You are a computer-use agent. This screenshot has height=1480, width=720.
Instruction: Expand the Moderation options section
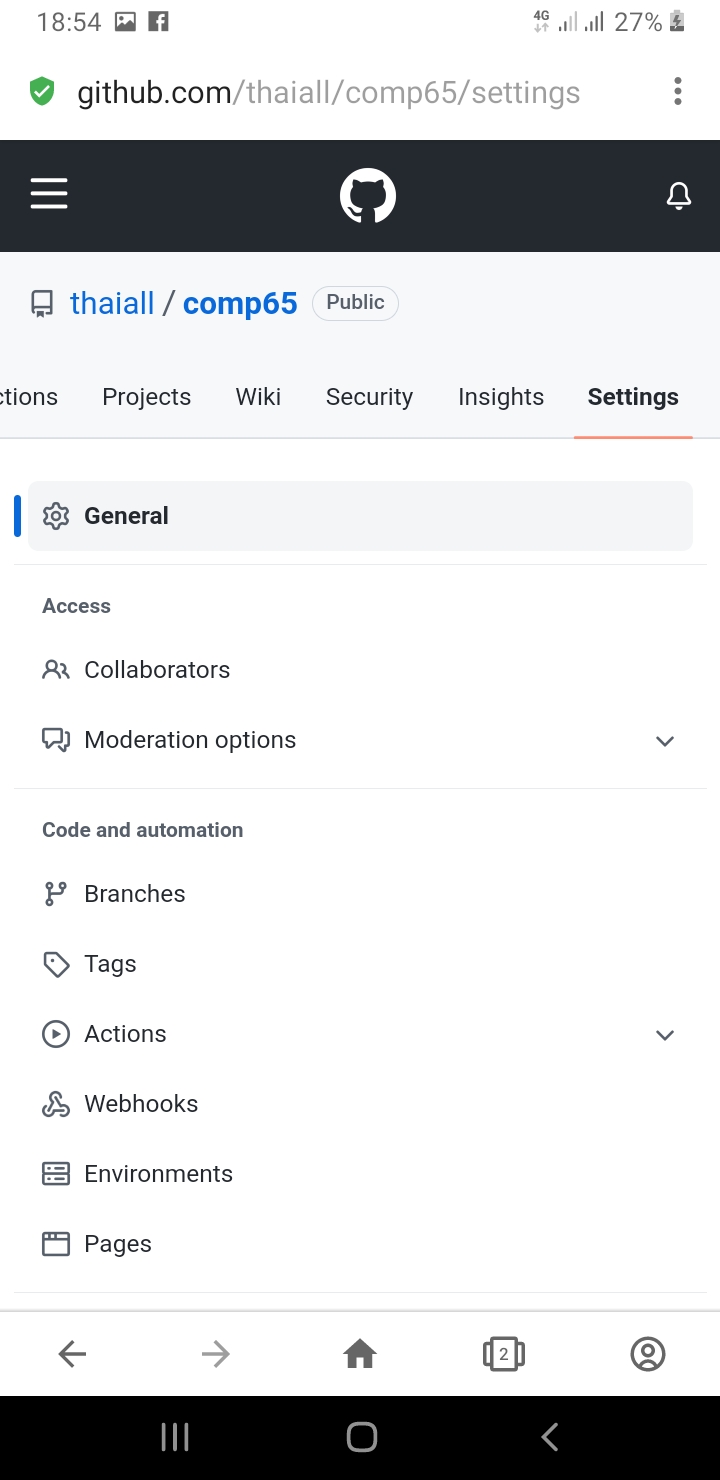pos(360,740)
